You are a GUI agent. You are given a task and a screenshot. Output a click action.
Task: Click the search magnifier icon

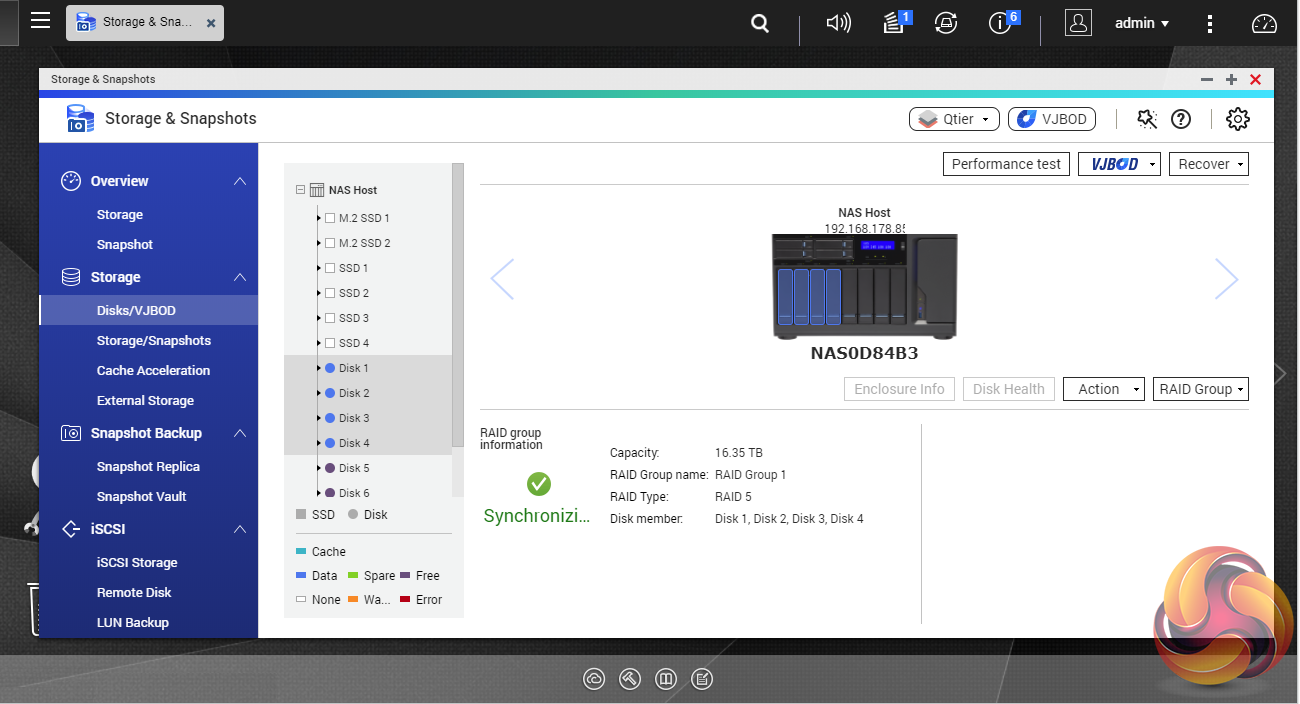(x=760, y=23)
